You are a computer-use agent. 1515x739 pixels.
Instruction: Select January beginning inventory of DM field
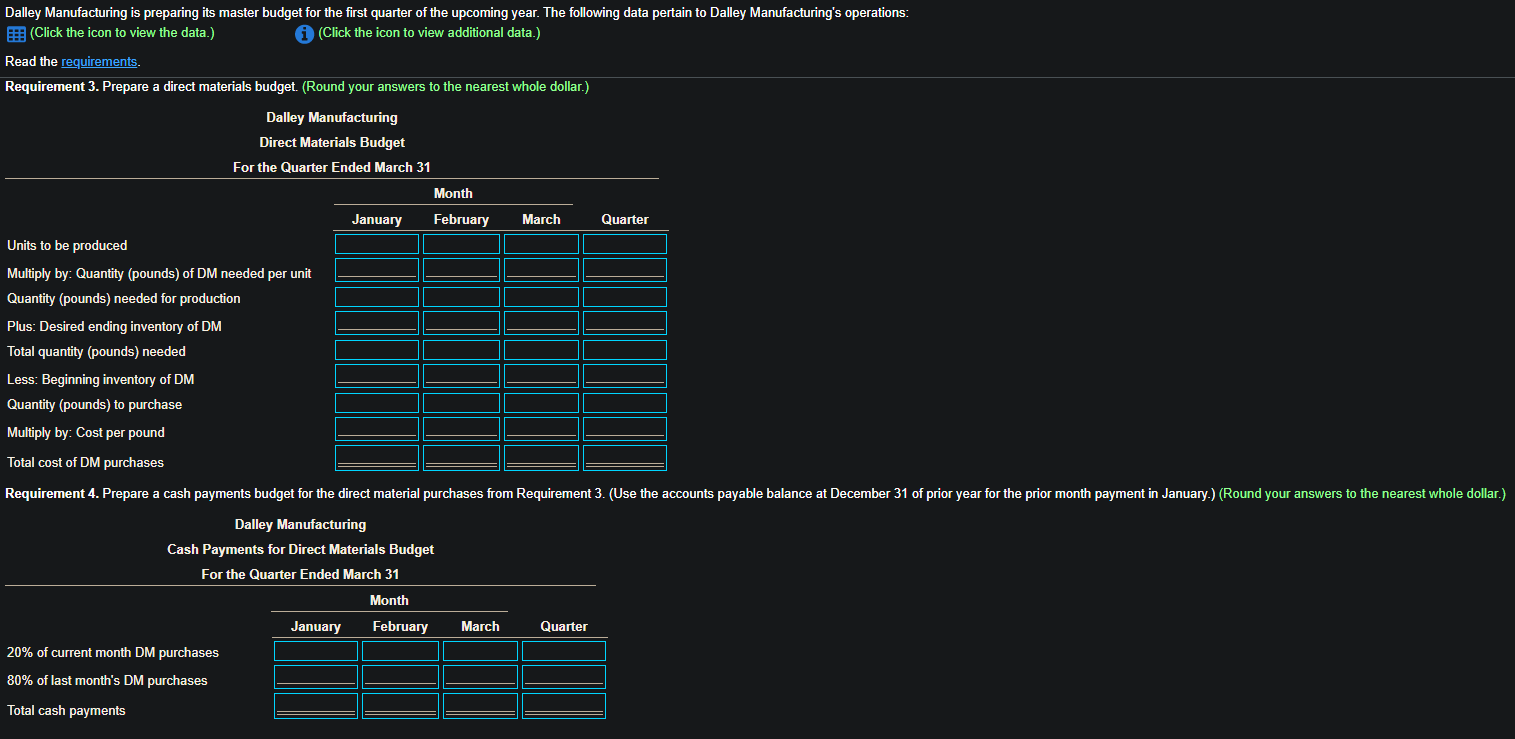click(x=377, y=376)
